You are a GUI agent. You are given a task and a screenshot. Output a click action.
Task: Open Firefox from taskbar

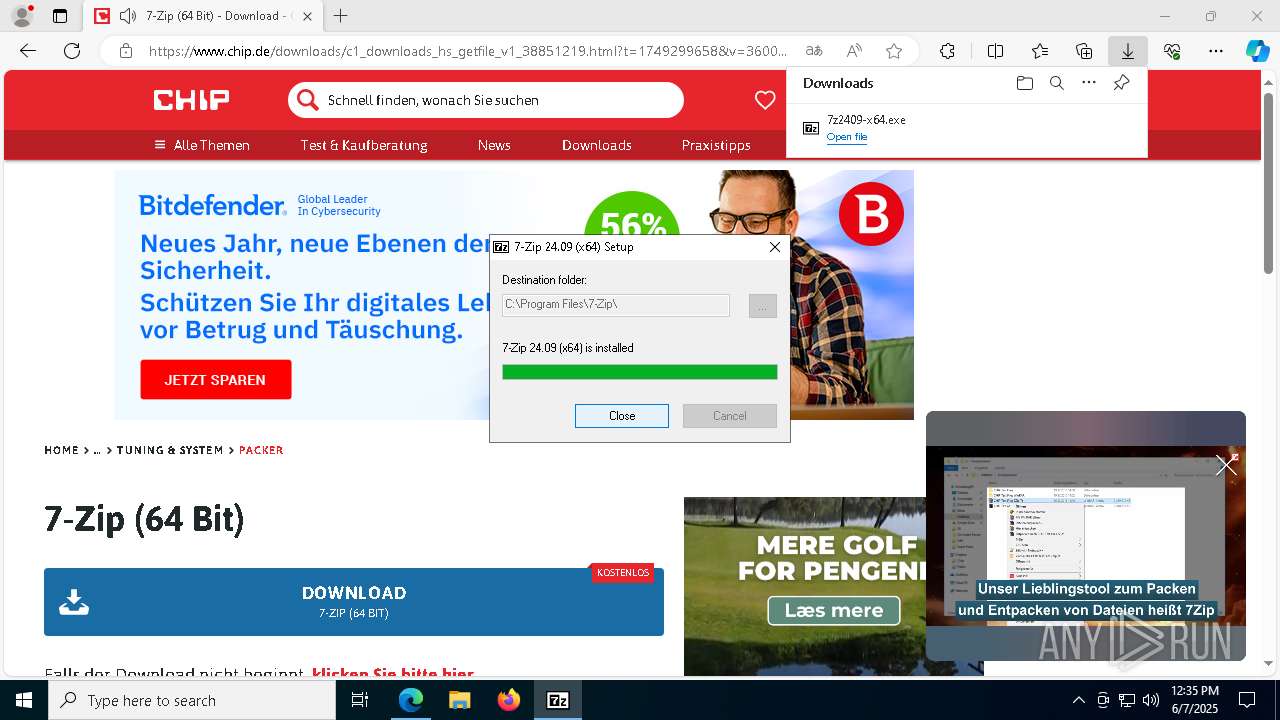tap(508, 700)
